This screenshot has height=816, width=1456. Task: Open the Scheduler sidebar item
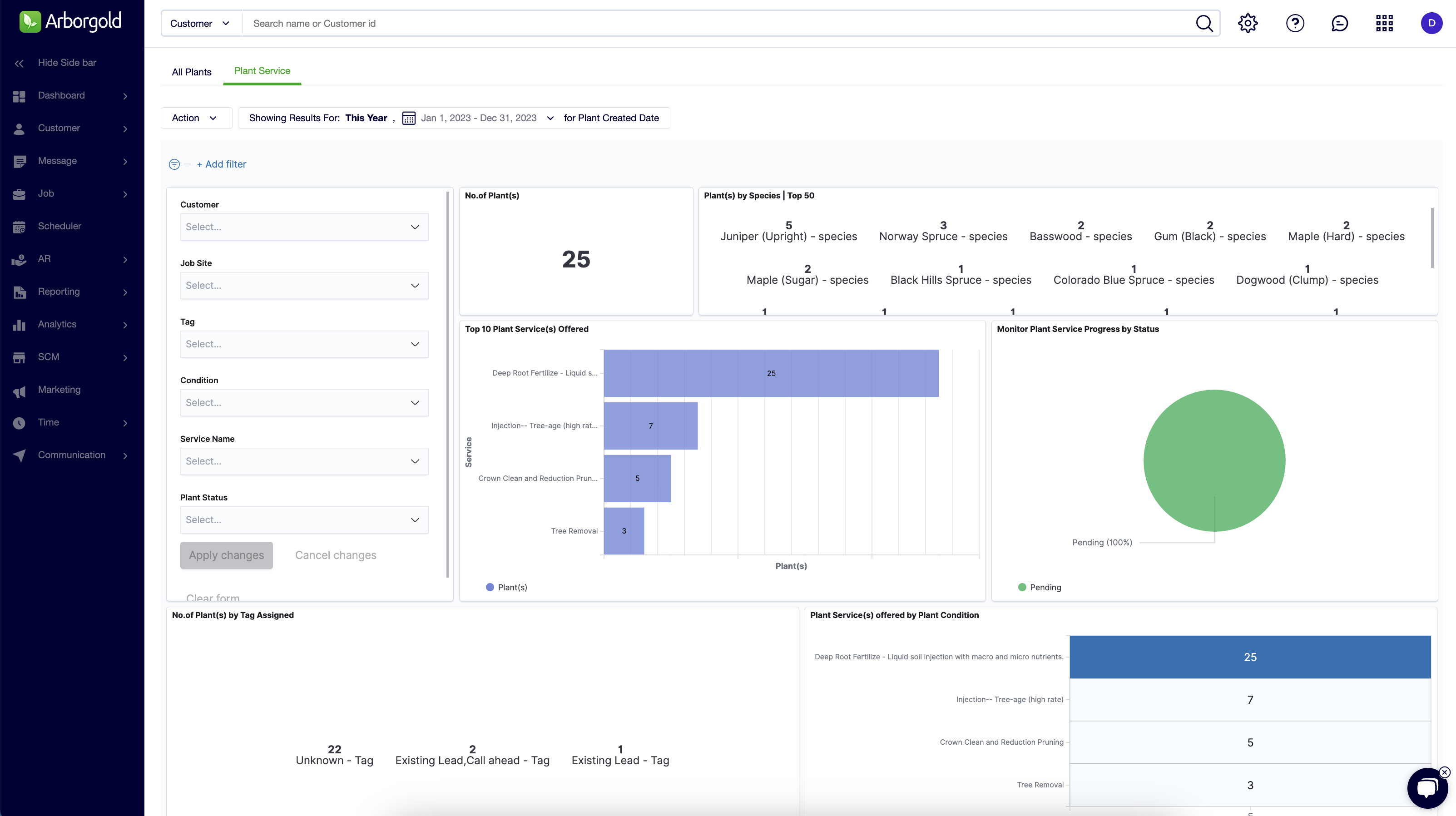point(59,226)
